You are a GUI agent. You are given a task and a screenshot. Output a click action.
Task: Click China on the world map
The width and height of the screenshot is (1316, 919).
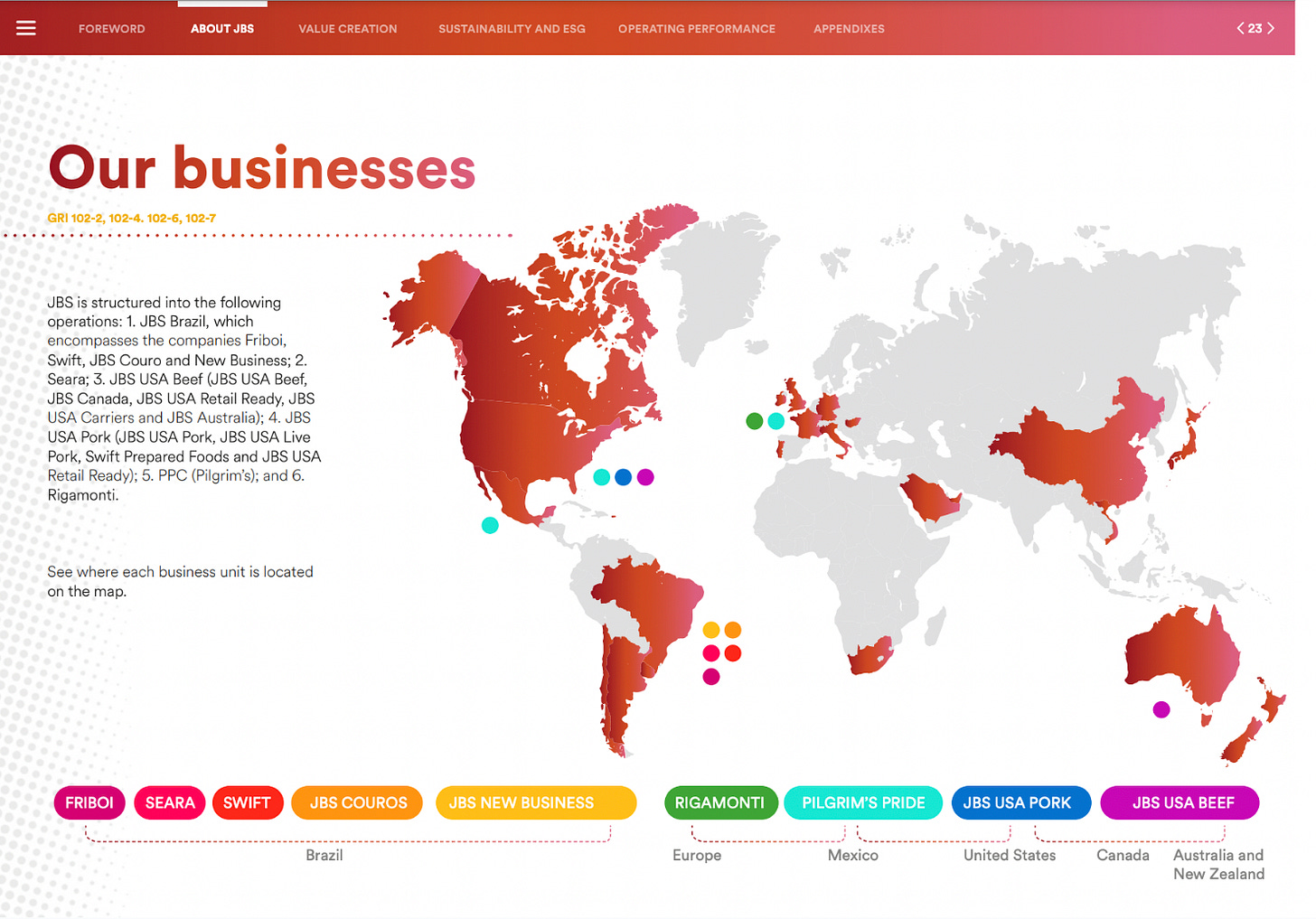pyautogui.click(x=1076, y=452)
